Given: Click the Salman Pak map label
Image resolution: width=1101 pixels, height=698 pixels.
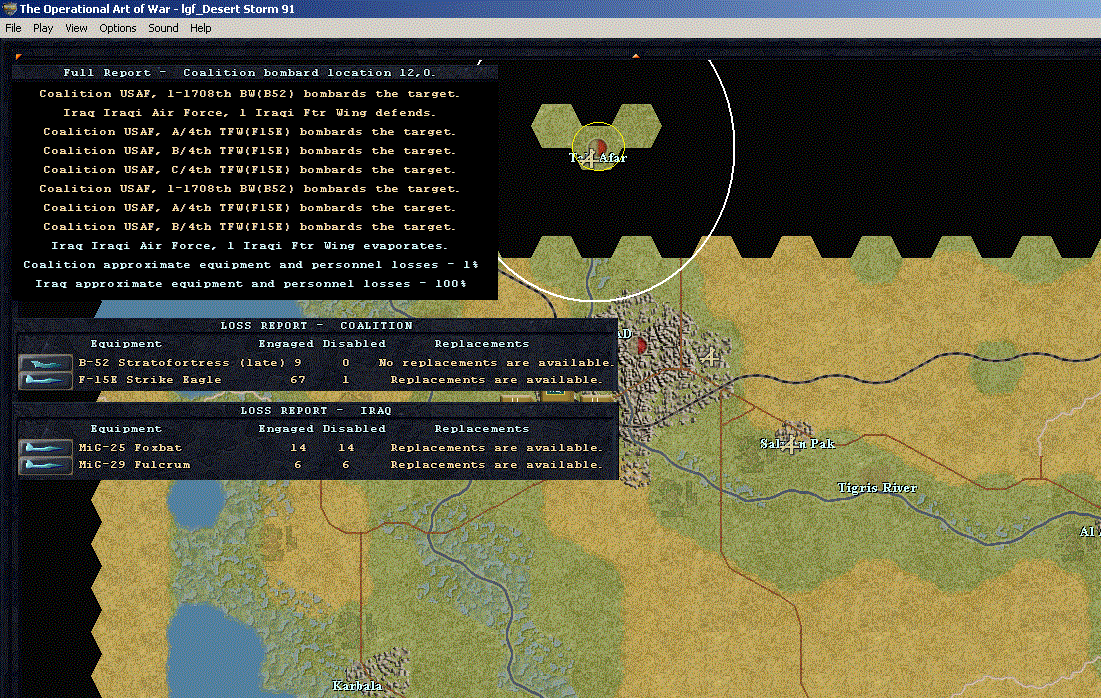Looking at the screenshot, I should click(x=798, y=444).
